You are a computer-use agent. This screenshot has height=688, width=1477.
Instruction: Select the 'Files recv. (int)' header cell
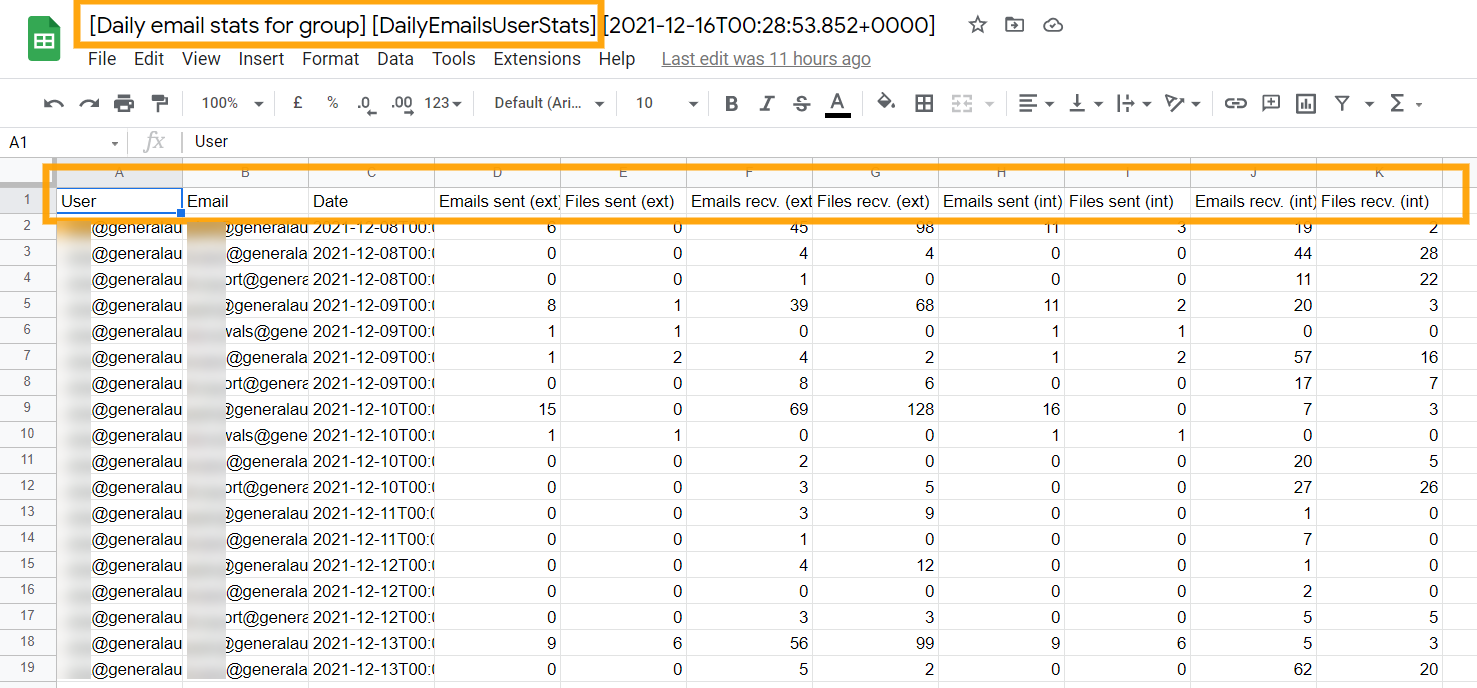(1380, 201)
